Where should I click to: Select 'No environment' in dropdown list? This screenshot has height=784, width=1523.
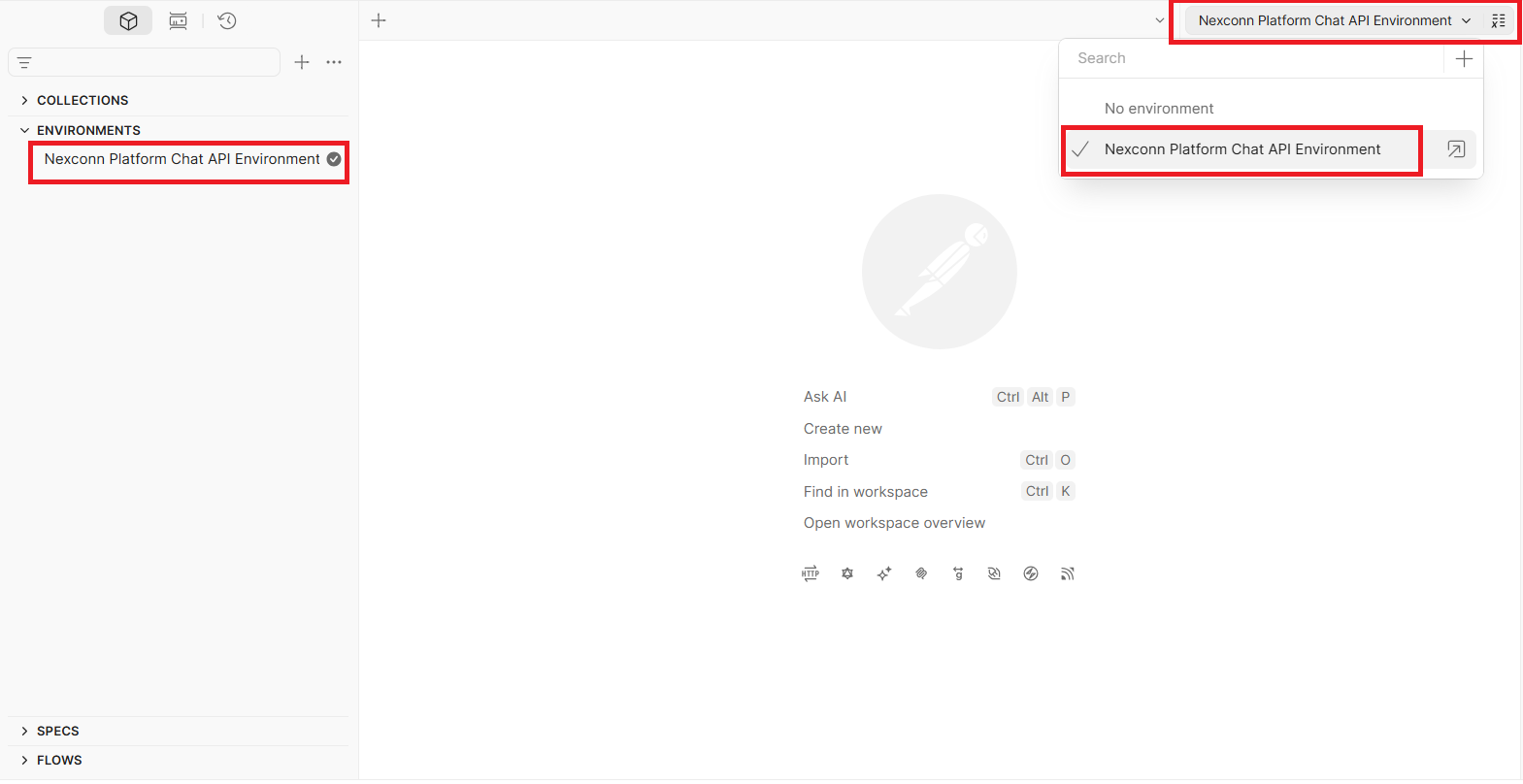click(1159, 109)
